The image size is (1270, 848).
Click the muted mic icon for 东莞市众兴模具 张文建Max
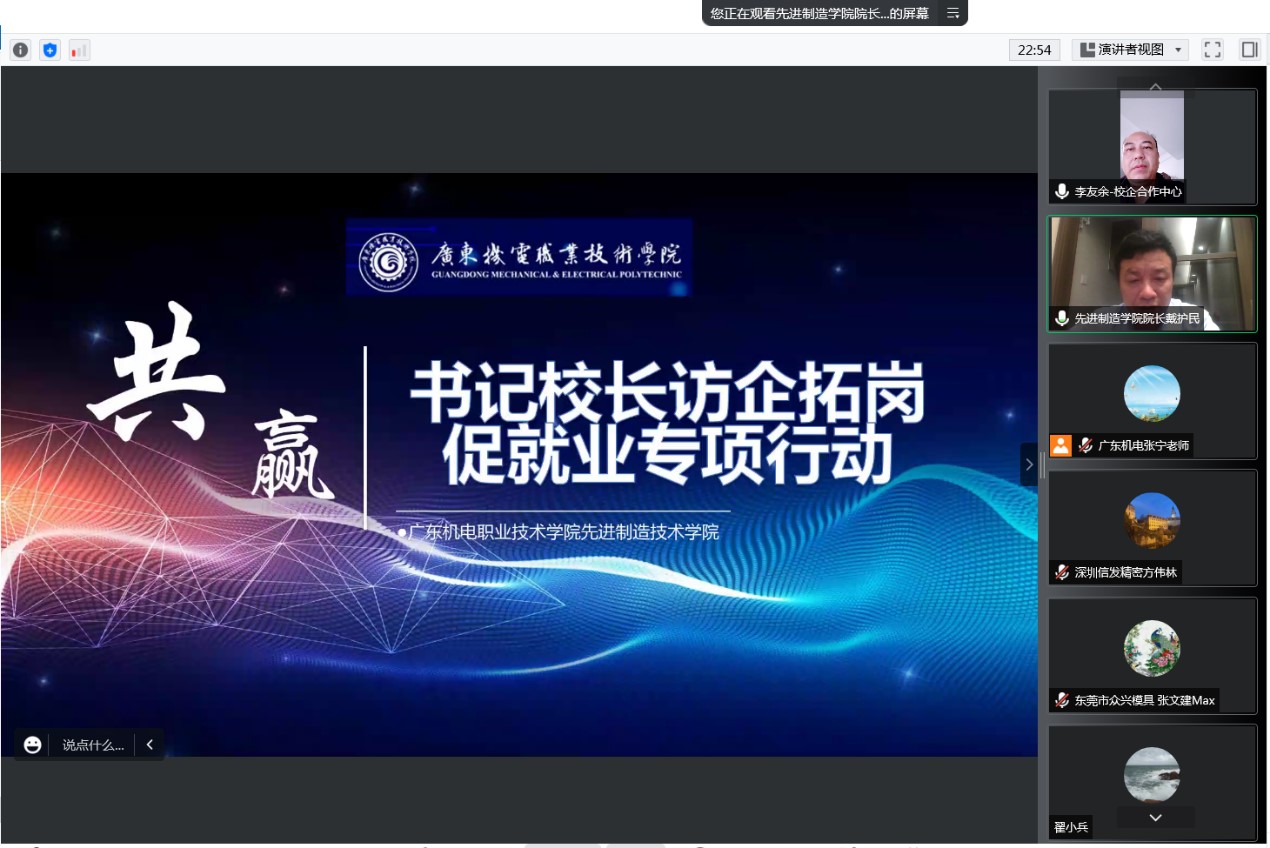[x=1062, y=700]
